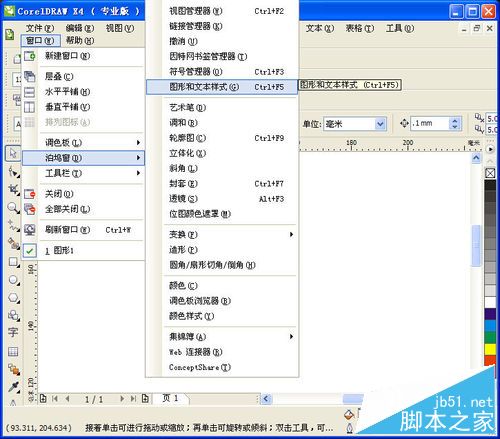The image size is (500, 439).
Task: Click the nudge offset .1 mm stepper arrows
Action: (455, 124)
